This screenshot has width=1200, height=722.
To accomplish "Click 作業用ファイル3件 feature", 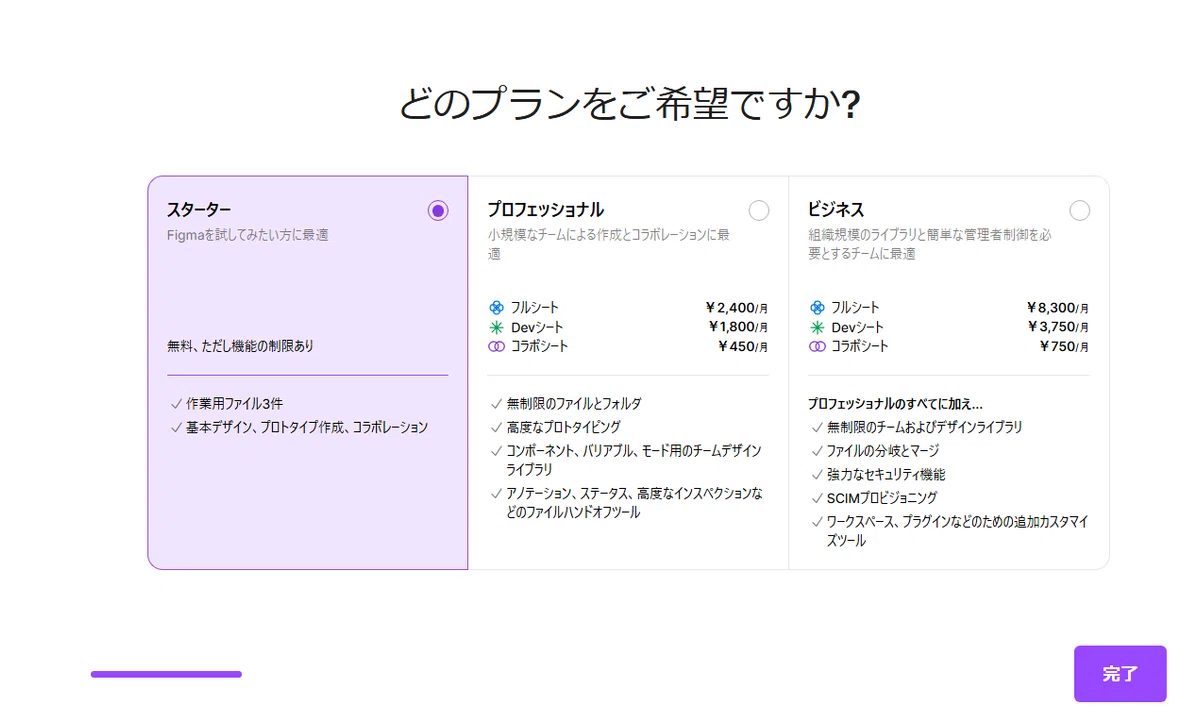I will click(x=234, y=404).
